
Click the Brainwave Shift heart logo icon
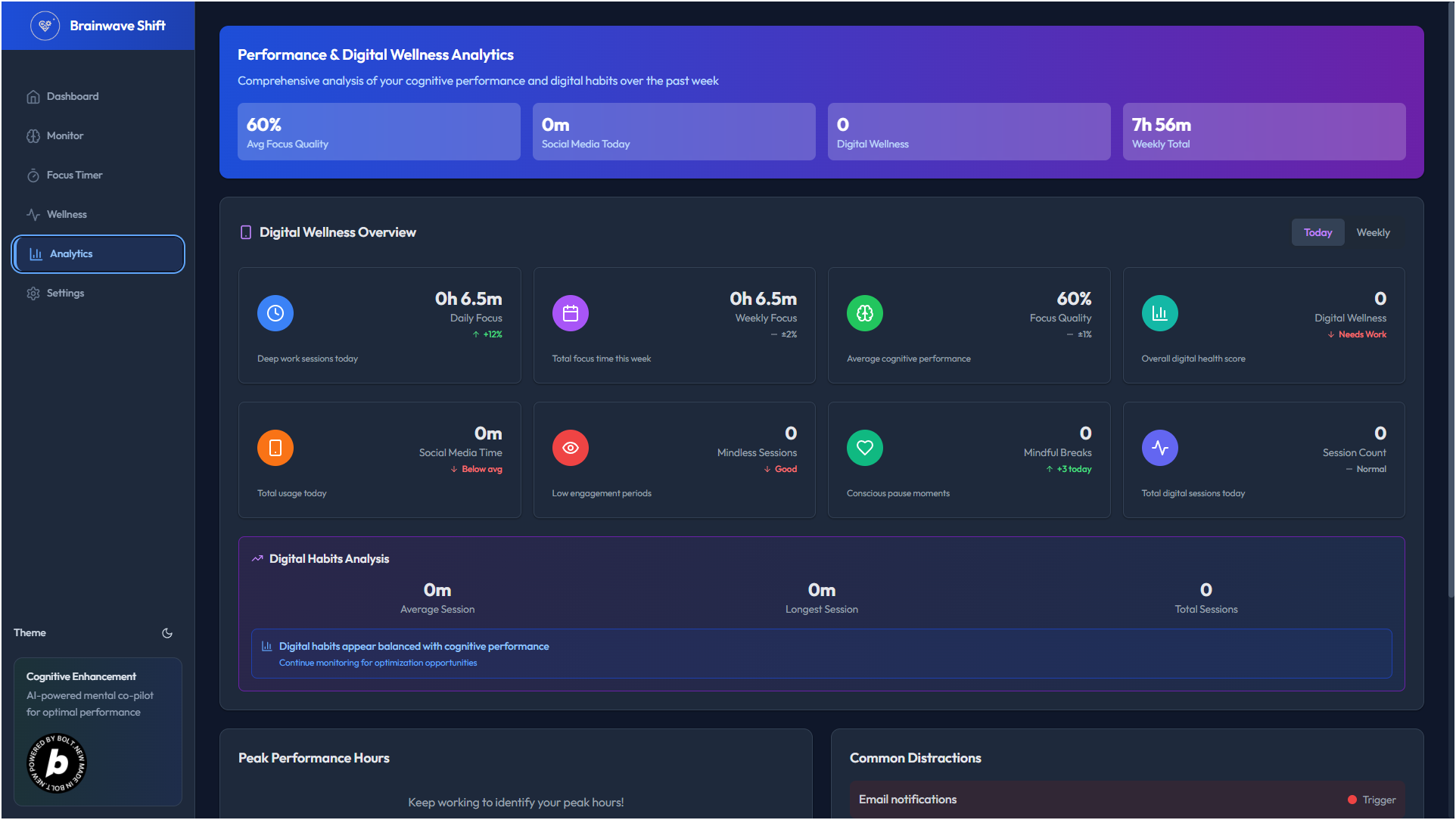pos(45,26)
